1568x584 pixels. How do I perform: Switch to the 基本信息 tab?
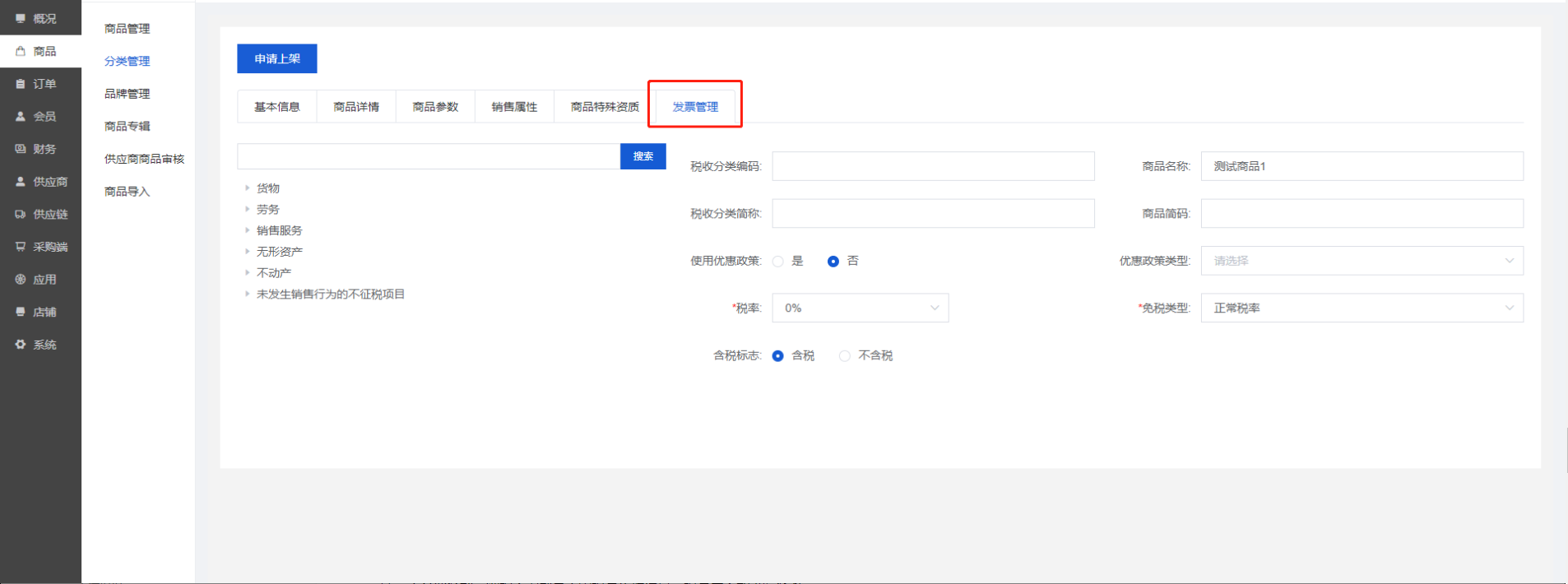[x=277, y=107]
